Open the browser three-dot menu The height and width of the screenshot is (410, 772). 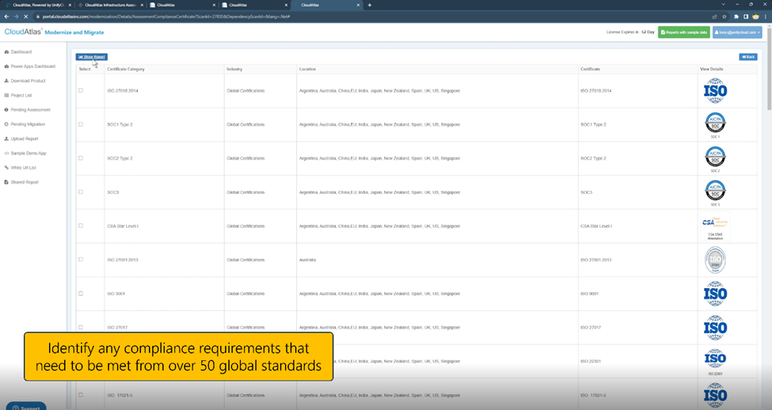click(x=766, y=16)
